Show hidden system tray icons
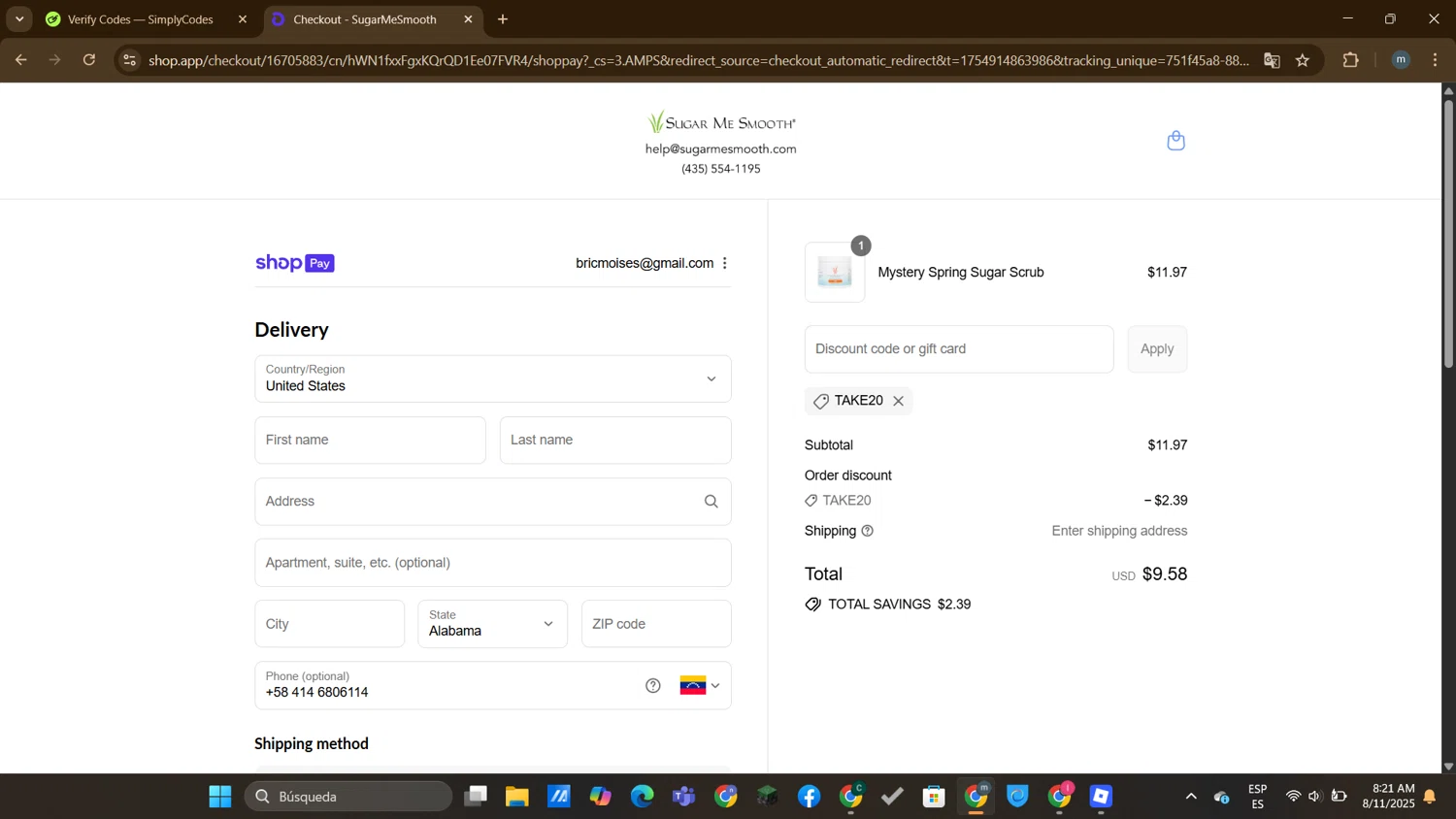 click(1191, 797)
